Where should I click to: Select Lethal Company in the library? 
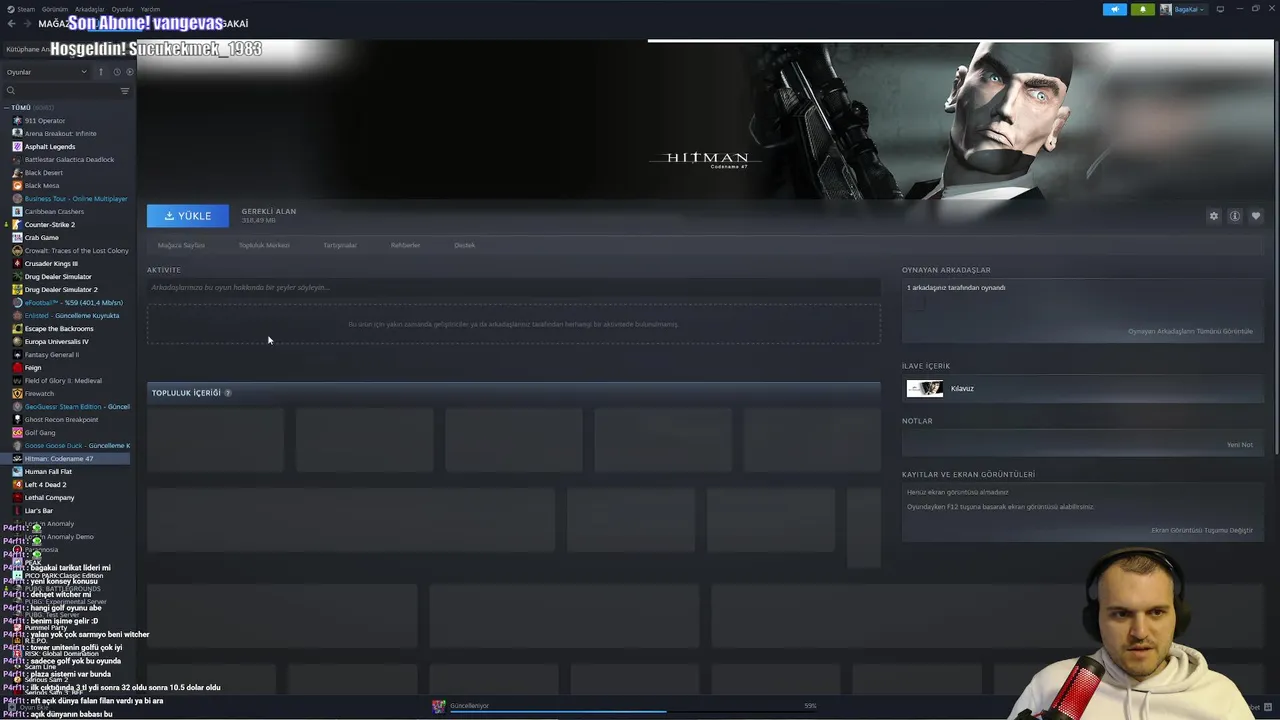(x=50, y=498)
